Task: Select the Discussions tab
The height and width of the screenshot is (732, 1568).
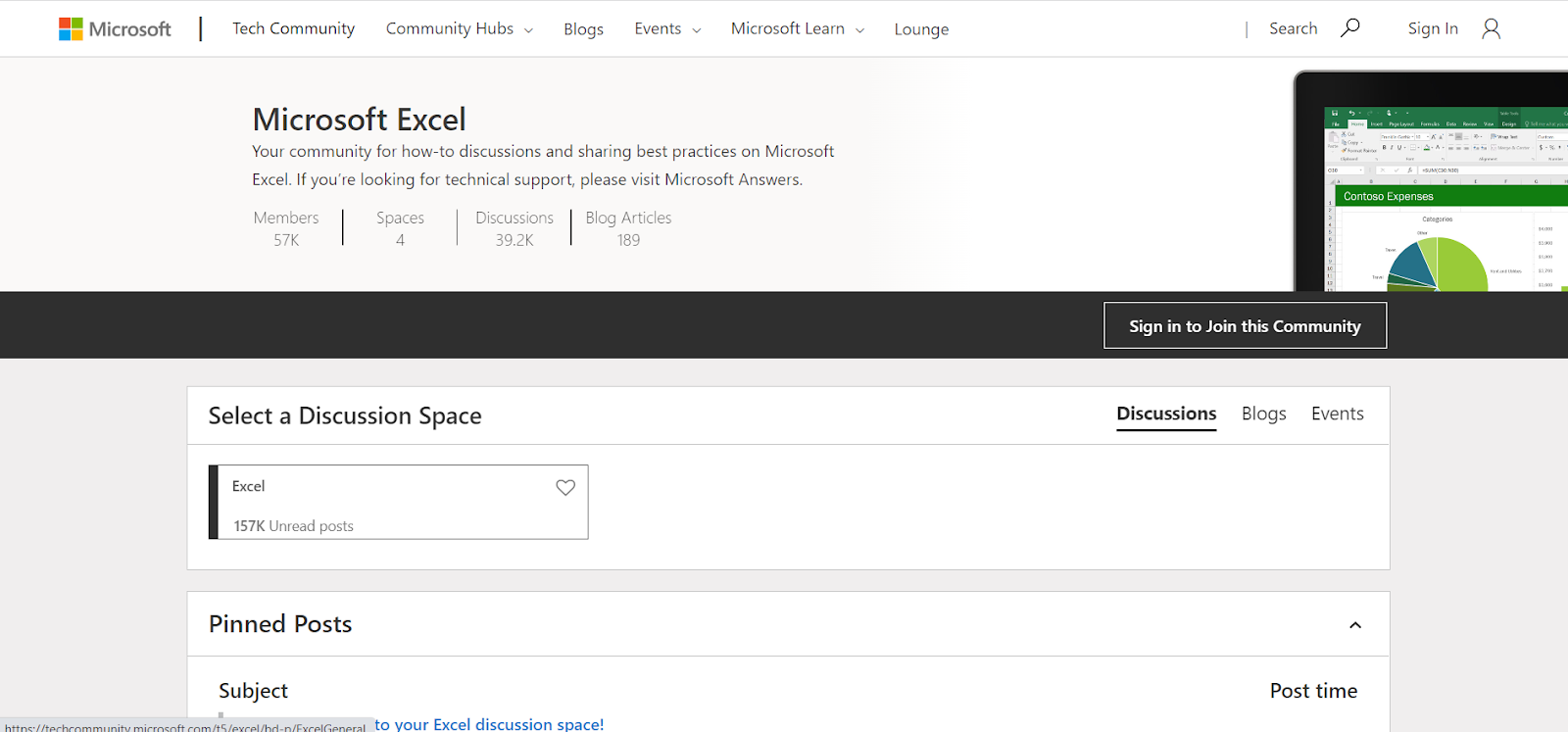Action: point(1166,414)
